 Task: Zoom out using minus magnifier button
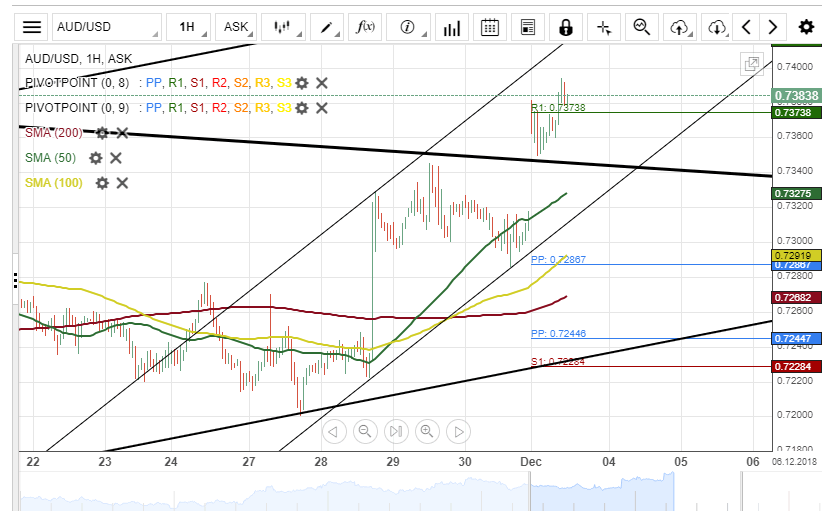365,432
